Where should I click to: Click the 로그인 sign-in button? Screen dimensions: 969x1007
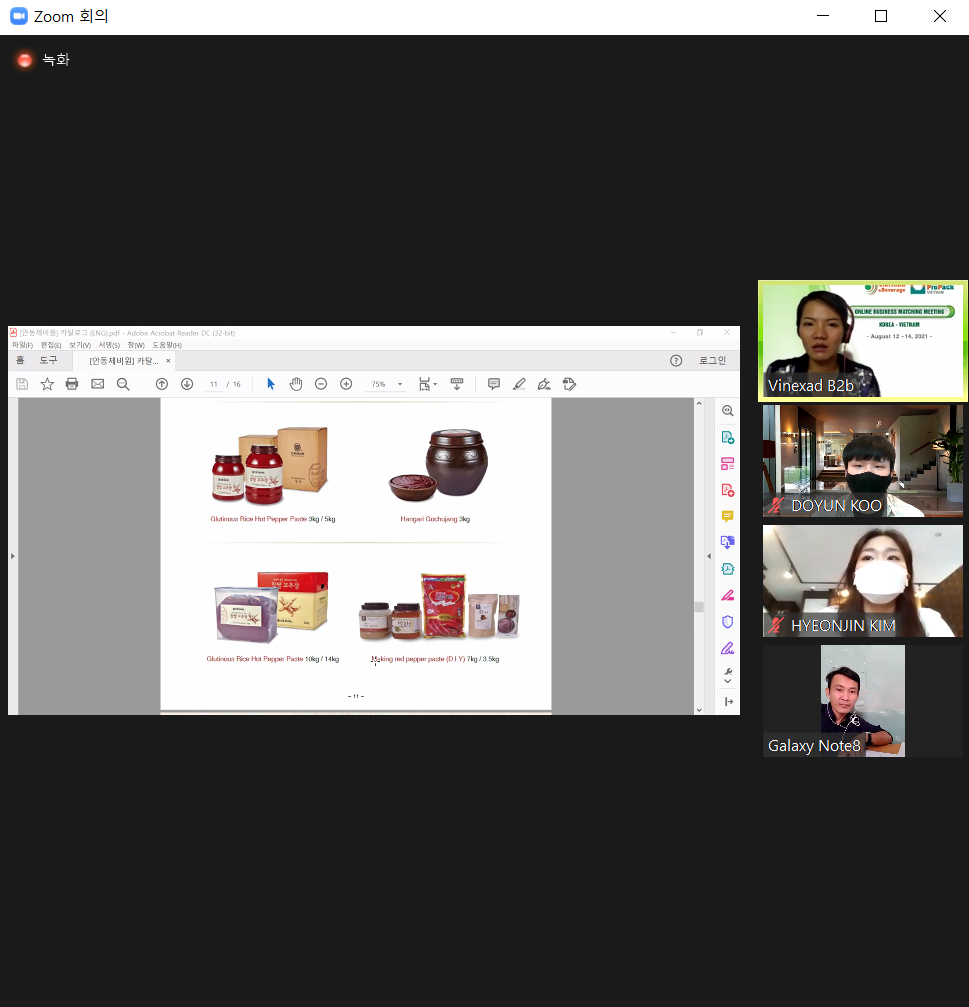click(712, 360)
